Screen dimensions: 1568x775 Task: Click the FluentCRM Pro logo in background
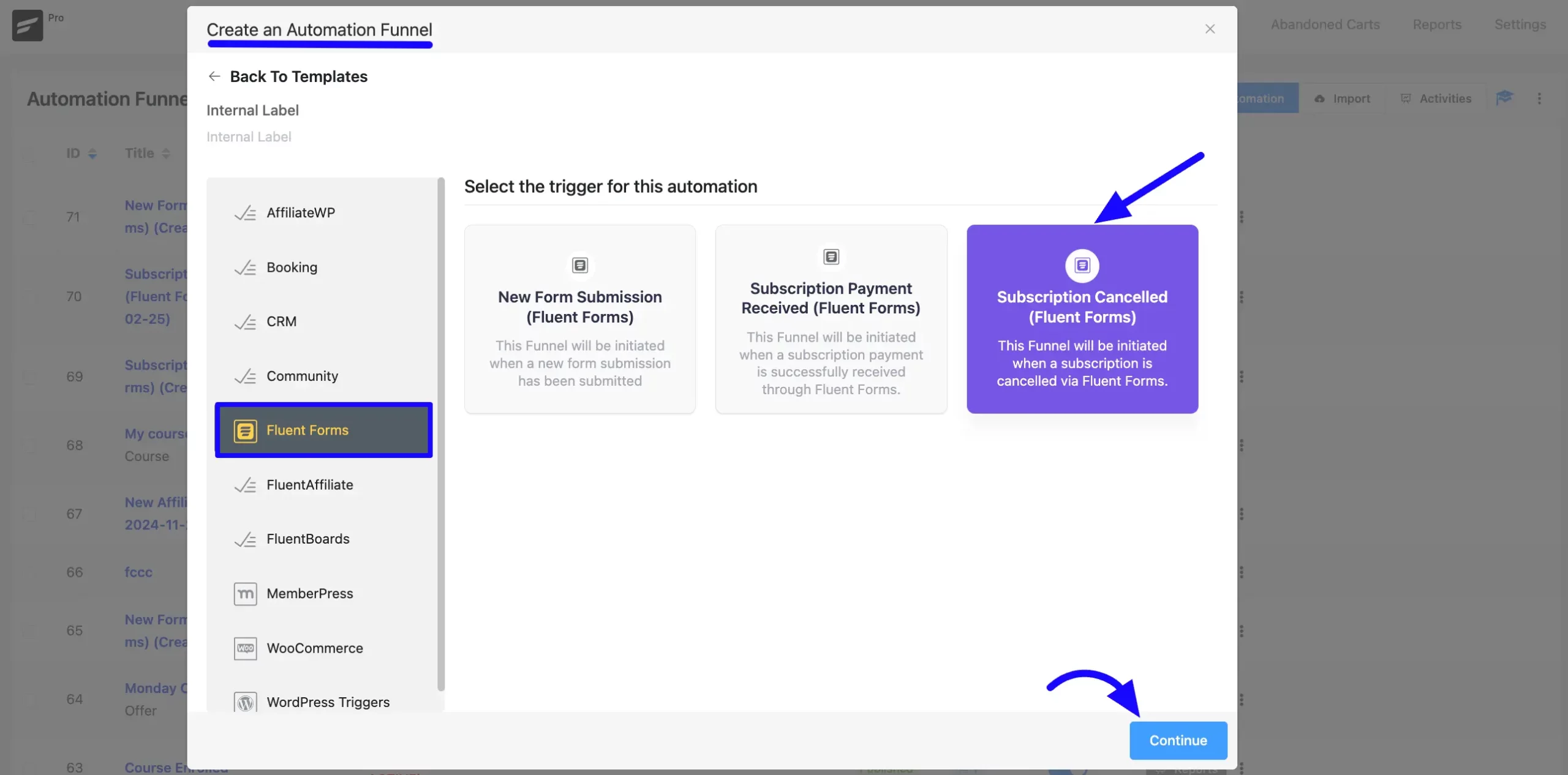pyautogui.click(x=28, y=25)
